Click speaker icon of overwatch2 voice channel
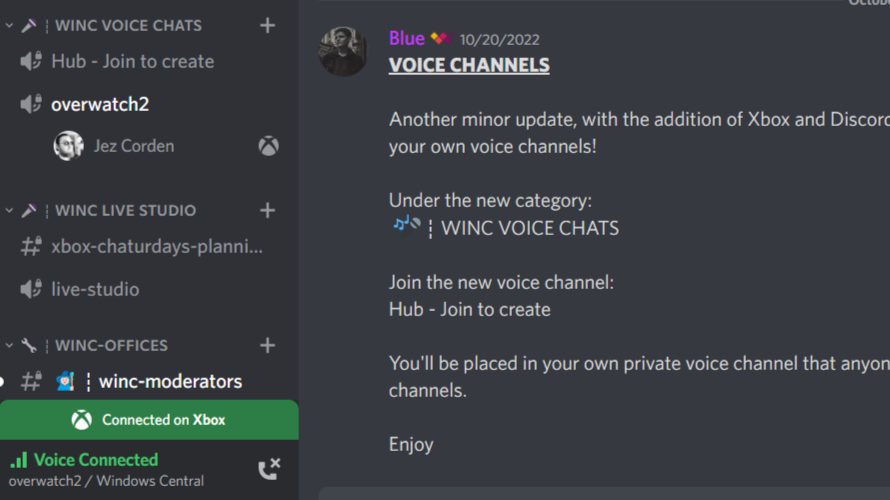Screen dimensions: 890x500 pos(30,104)
